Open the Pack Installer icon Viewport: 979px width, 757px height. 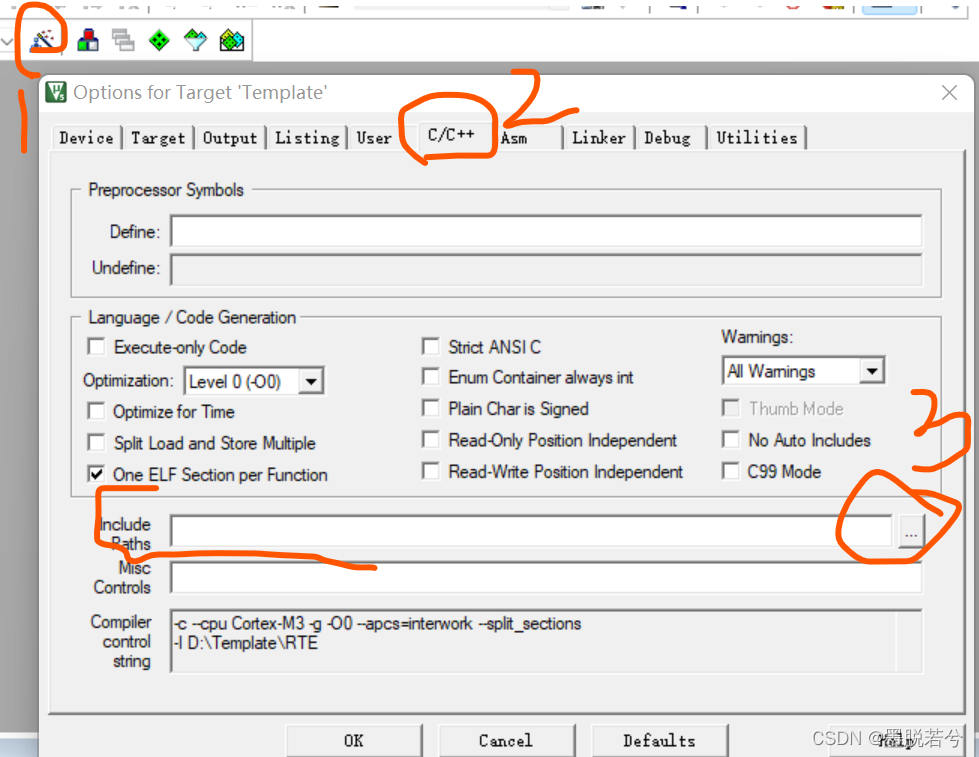click(x=232, y=41)
